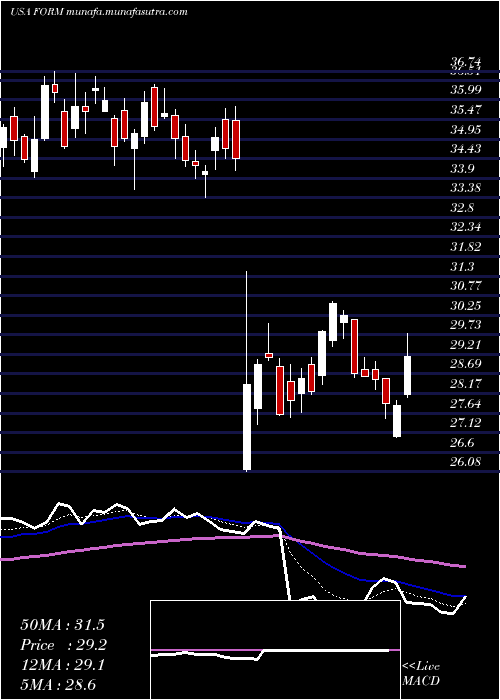The image size is (500, 700).
Task: Select the 31.82 price axis label
Action: (x=466, y=247)
